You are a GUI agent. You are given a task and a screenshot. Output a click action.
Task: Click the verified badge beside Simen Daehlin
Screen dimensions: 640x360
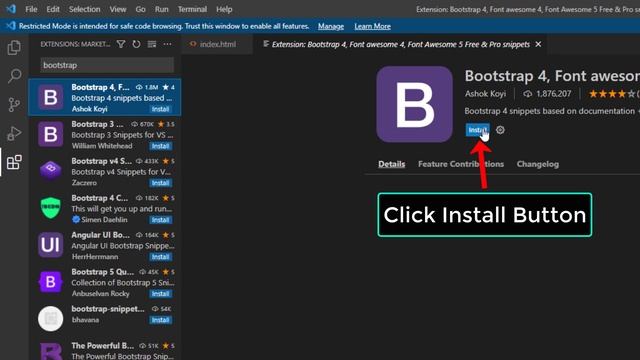point(76,220)
